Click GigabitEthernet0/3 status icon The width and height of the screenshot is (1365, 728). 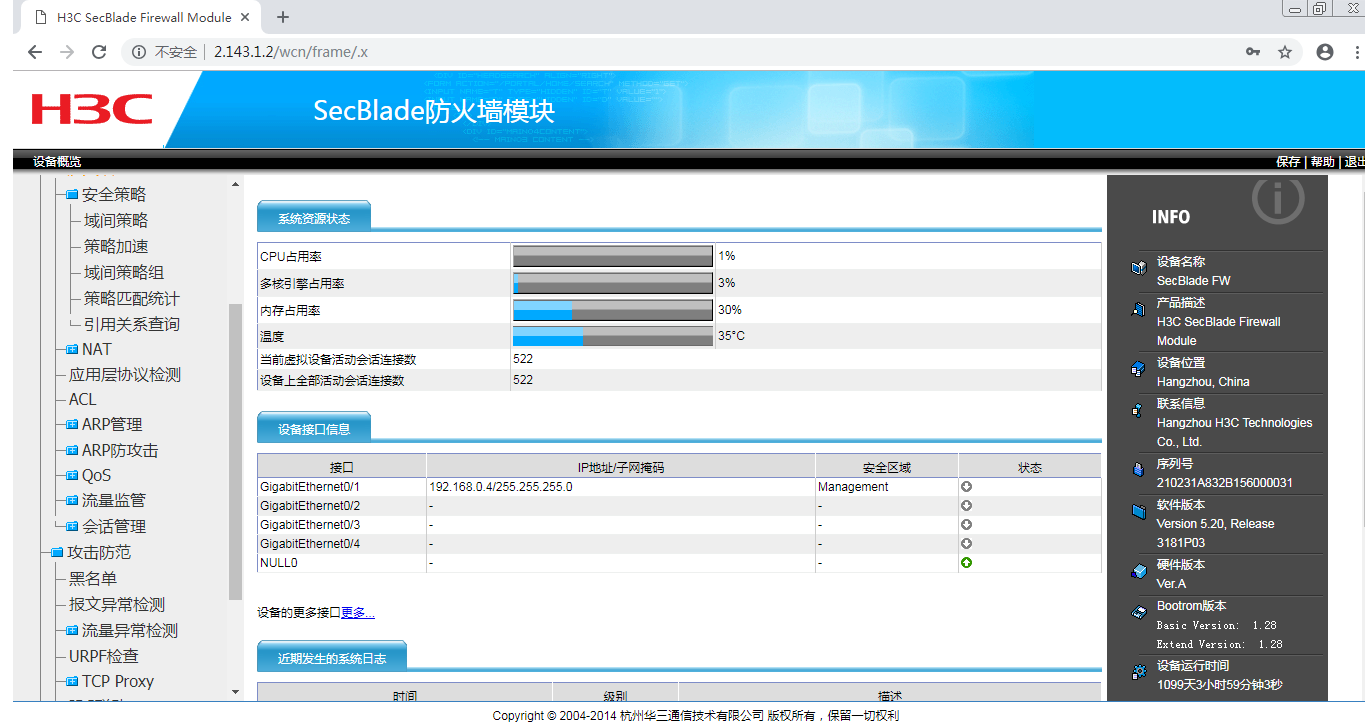coord(967,525)
